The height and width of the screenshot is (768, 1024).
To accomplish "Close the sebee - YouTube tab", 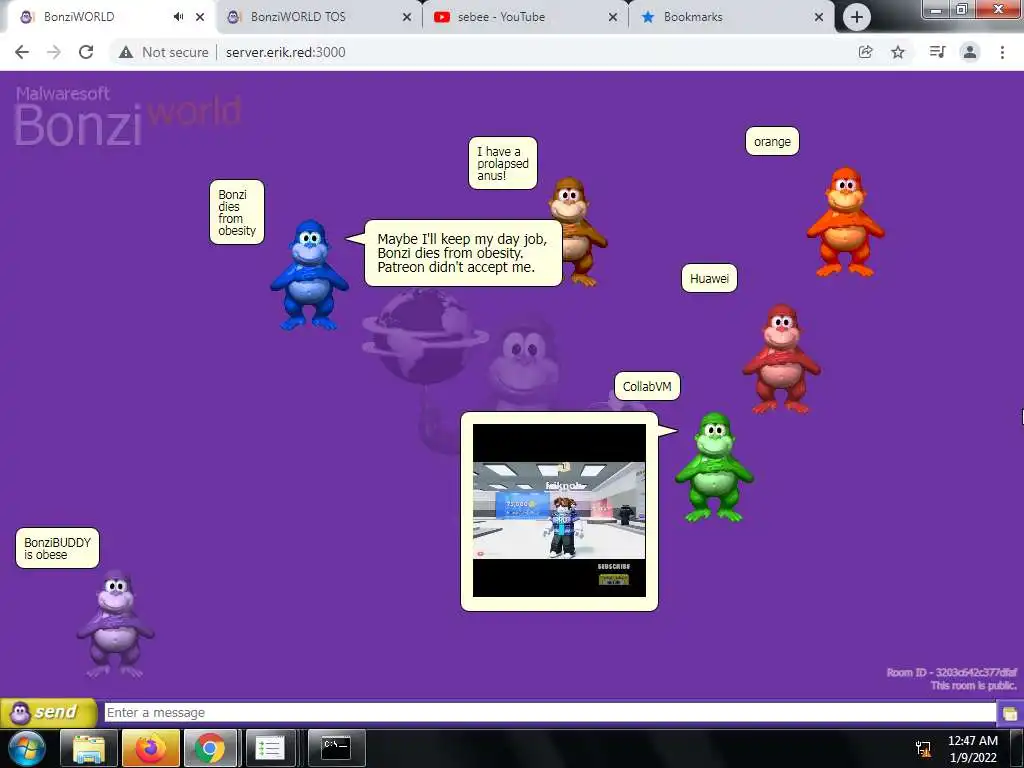I will (x=613, y=17).
